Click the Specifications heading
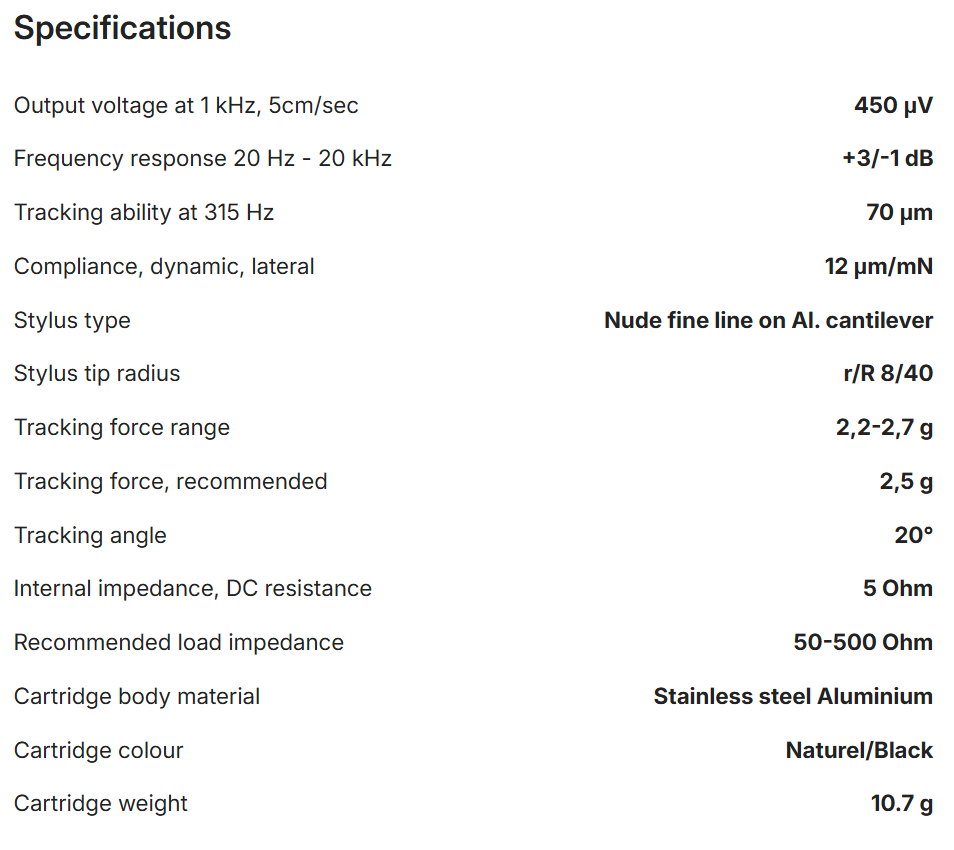The image size is (954, 850). (x=122, y=29)
